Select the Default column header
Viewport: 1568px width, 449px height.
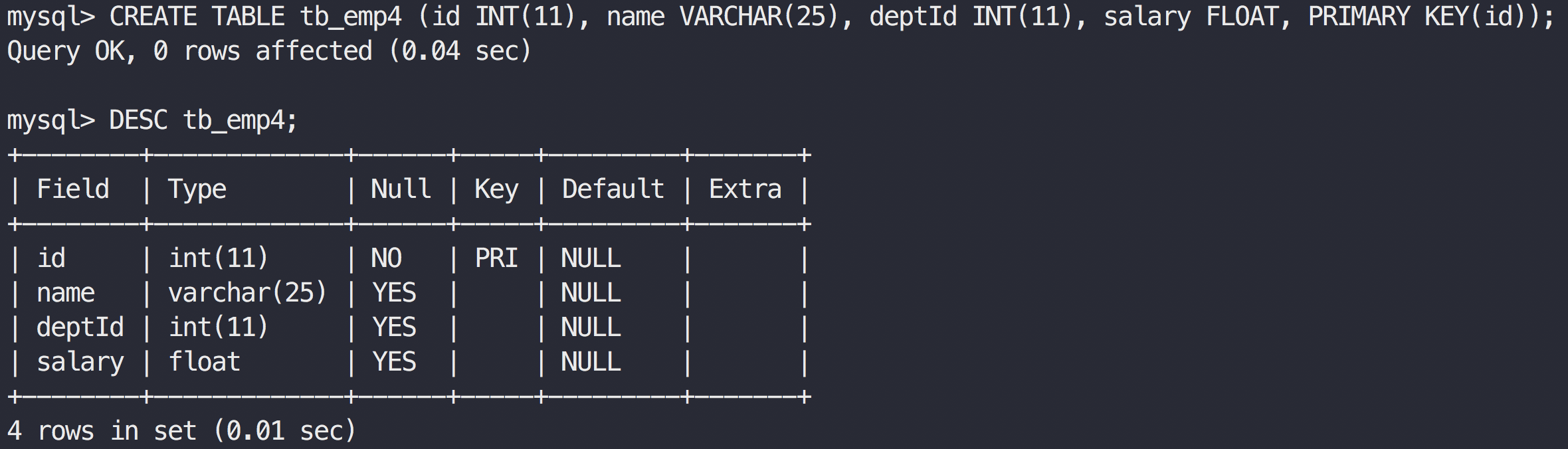pyautogui.click(x=613, y=189)
